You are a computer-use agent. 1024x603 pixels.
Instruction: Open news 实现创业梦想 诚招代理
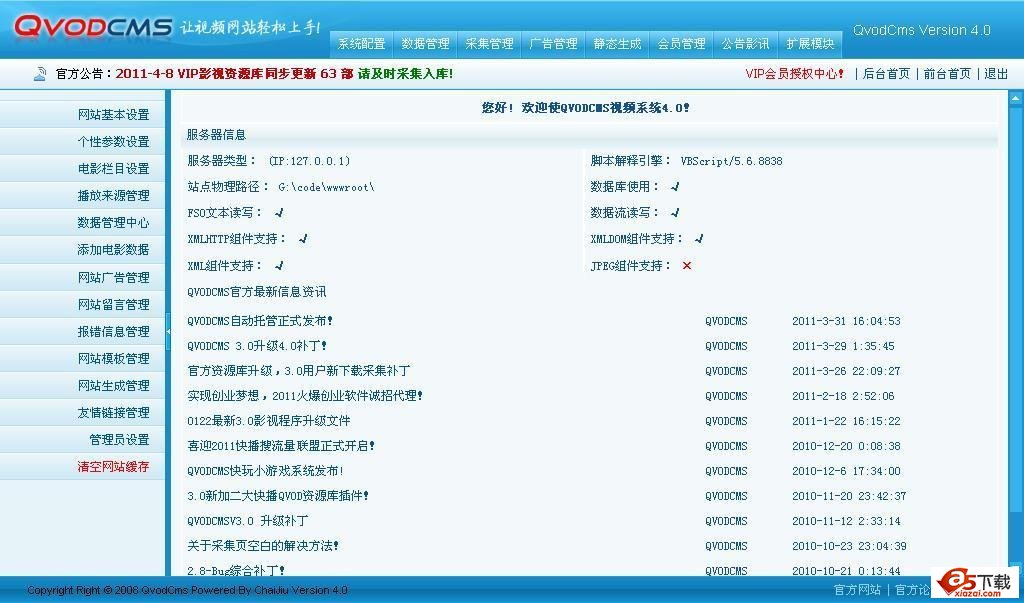tap(305, 395)
